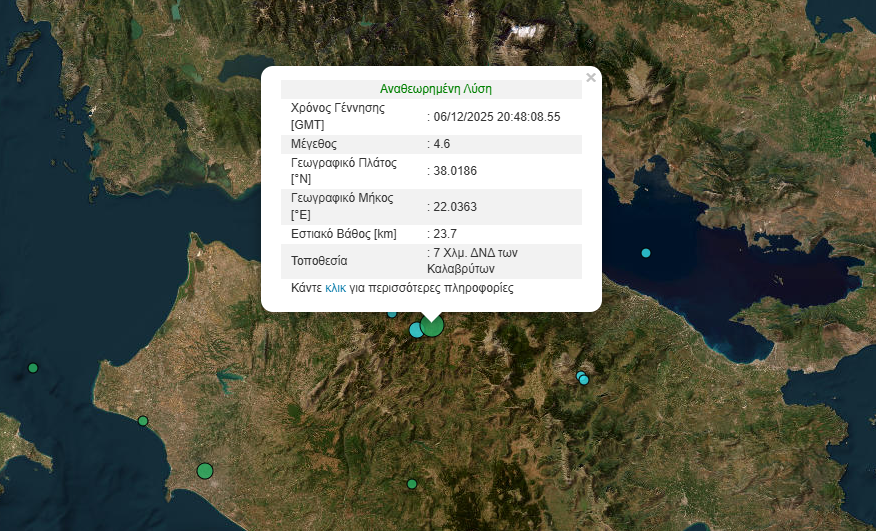Viewport: 876px width, 531px height.
Task: Click the small green marker on the western coastline
Action: [x=143, y=421]
